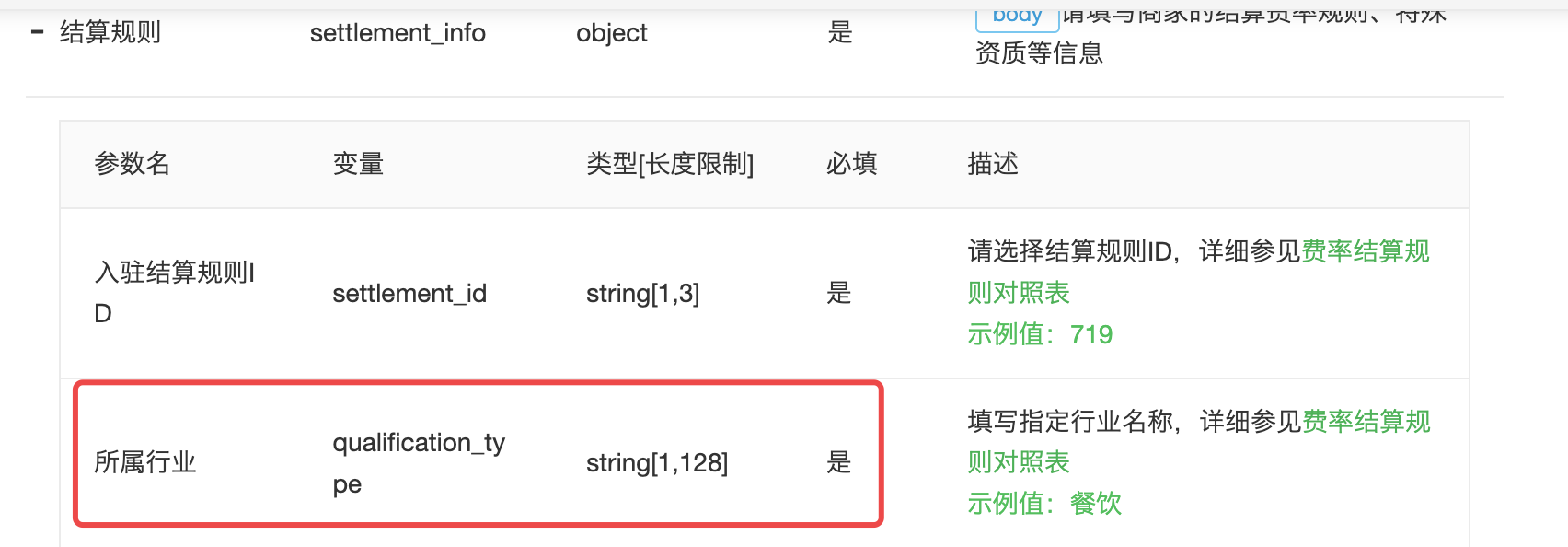Click the 示例值：719 example text
Viewport: 1568px width, 547px height.
(x=1040, y=334)
